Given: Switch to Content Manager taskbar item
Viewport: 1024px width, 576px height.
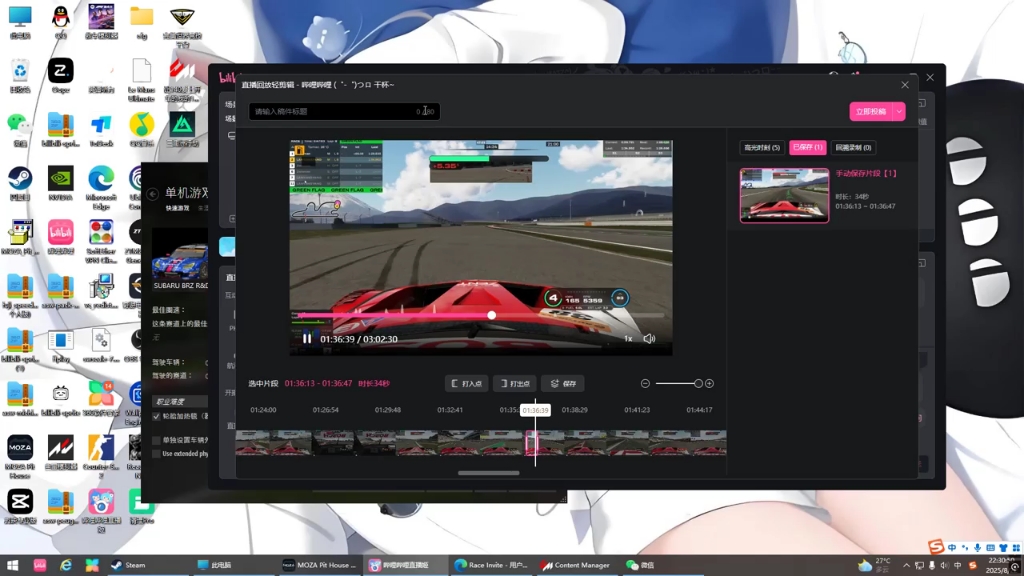Looking at the screenshot, I should 575,565.
